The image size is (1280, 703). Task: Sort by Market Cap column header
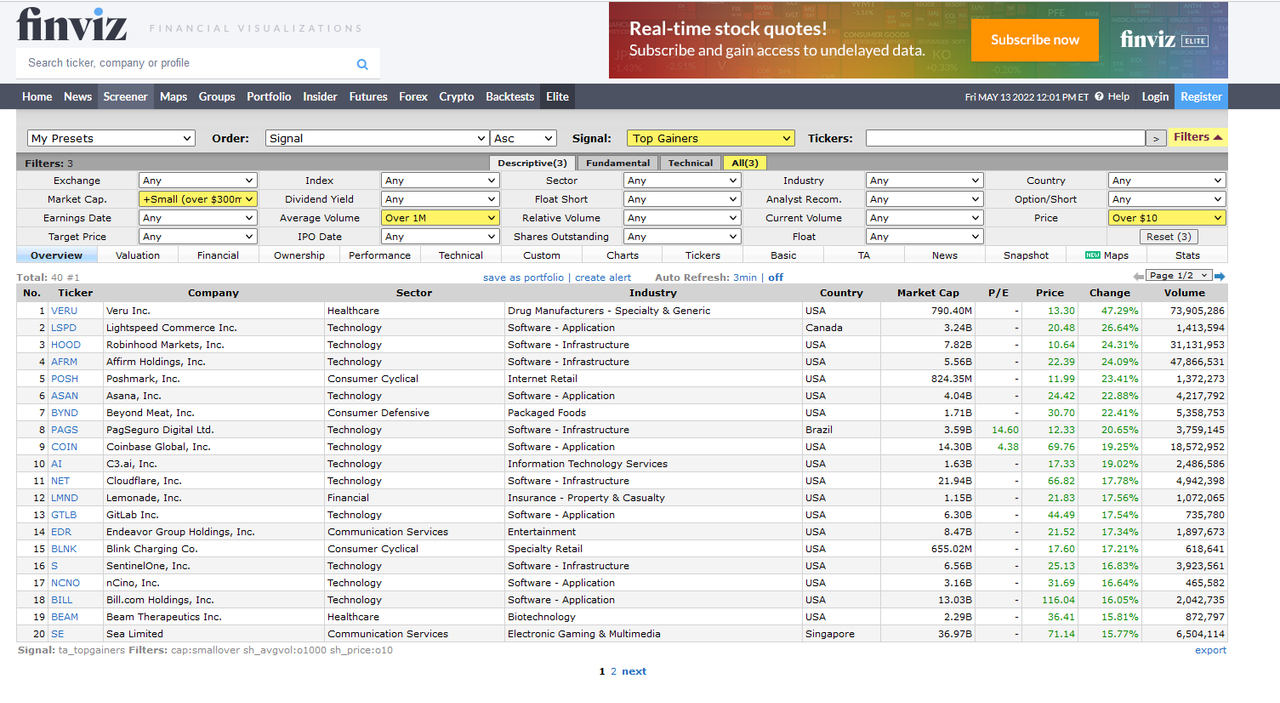click(x=928, y=293)
